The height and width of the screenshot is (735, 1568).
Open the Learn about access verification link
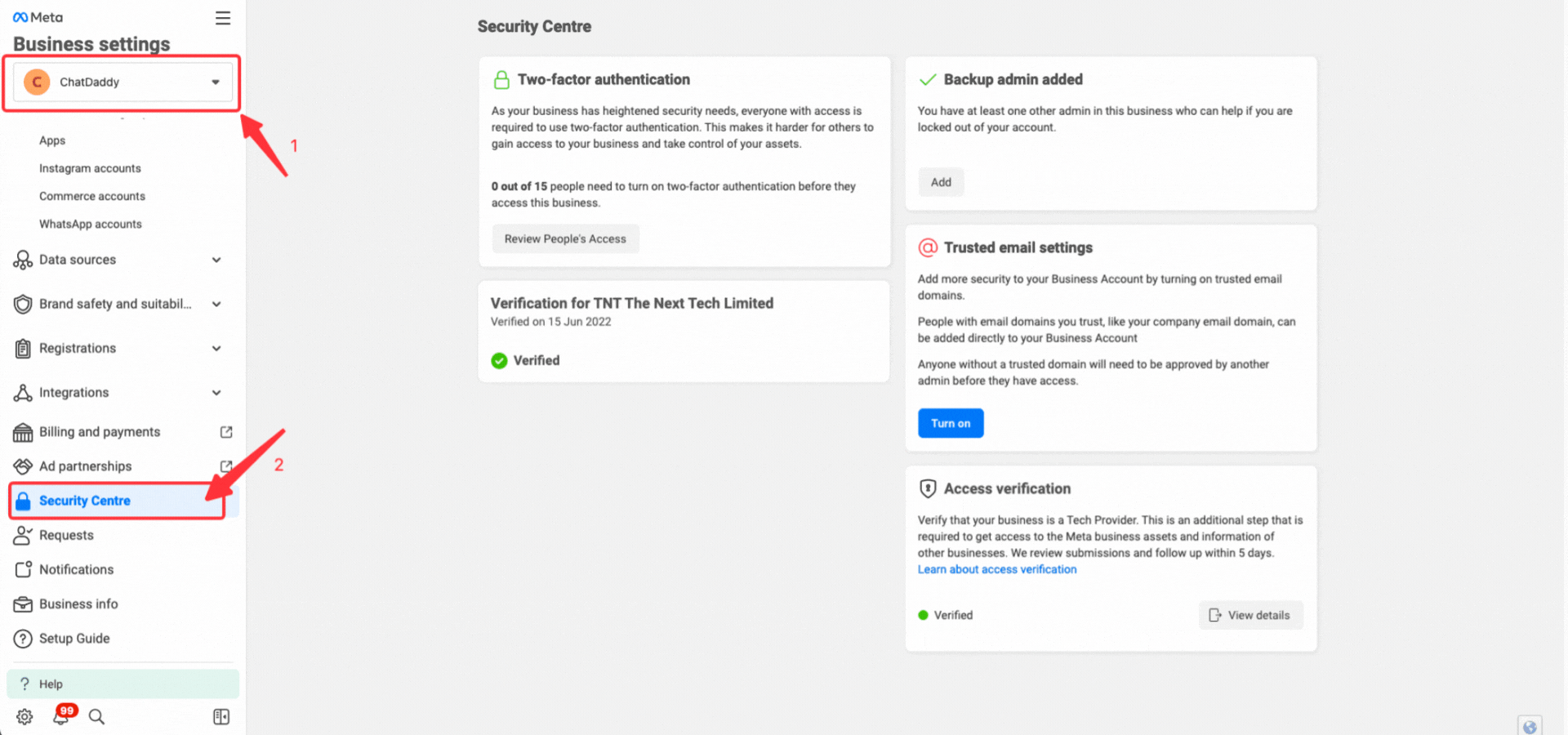996,569
